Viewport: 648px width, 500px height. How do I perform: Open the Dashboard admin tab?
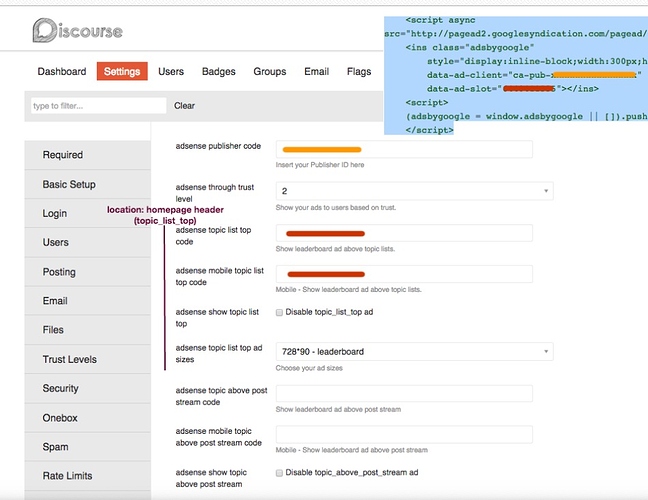62,71
